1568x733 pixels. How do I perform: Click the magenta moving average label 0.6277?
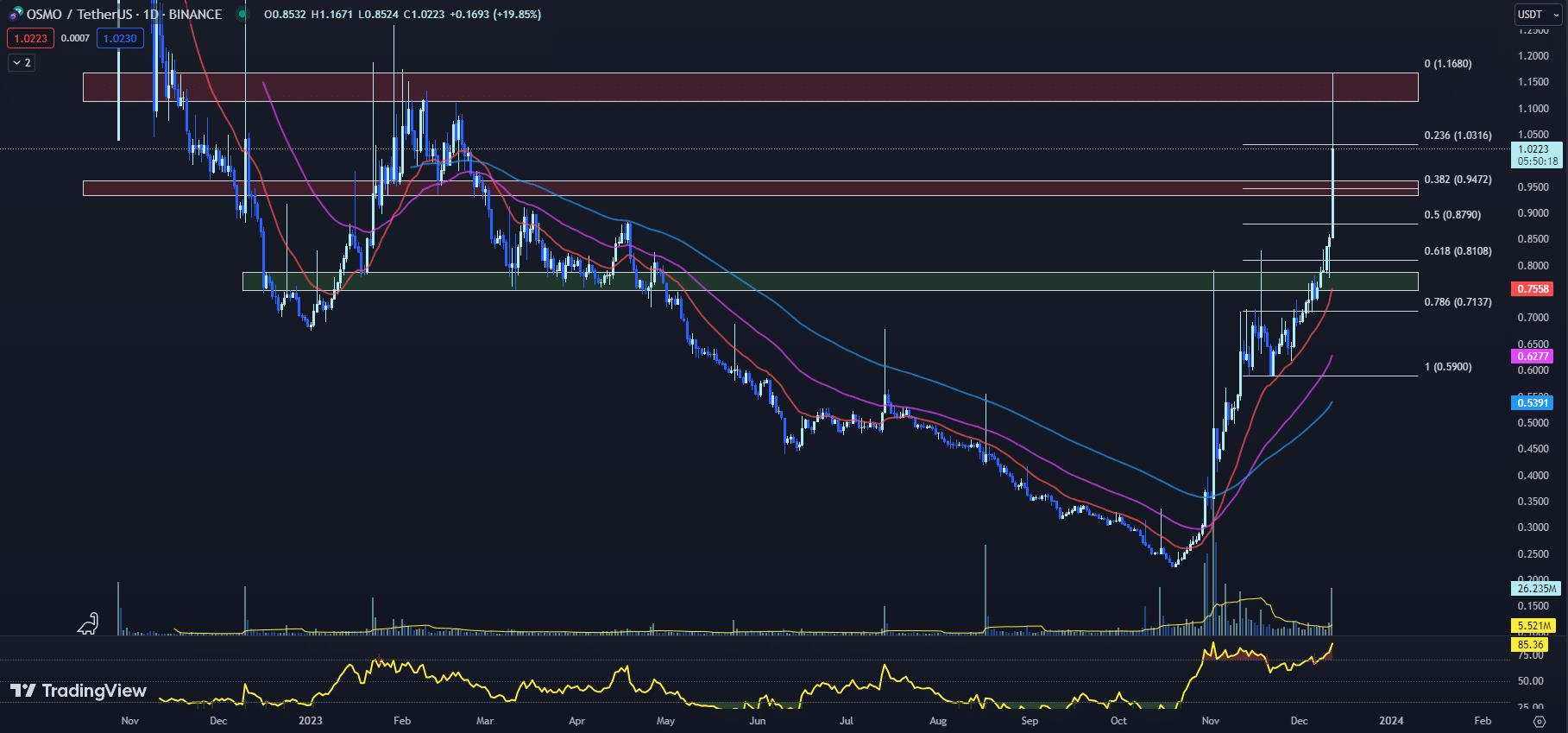(x=1533, y=356)
